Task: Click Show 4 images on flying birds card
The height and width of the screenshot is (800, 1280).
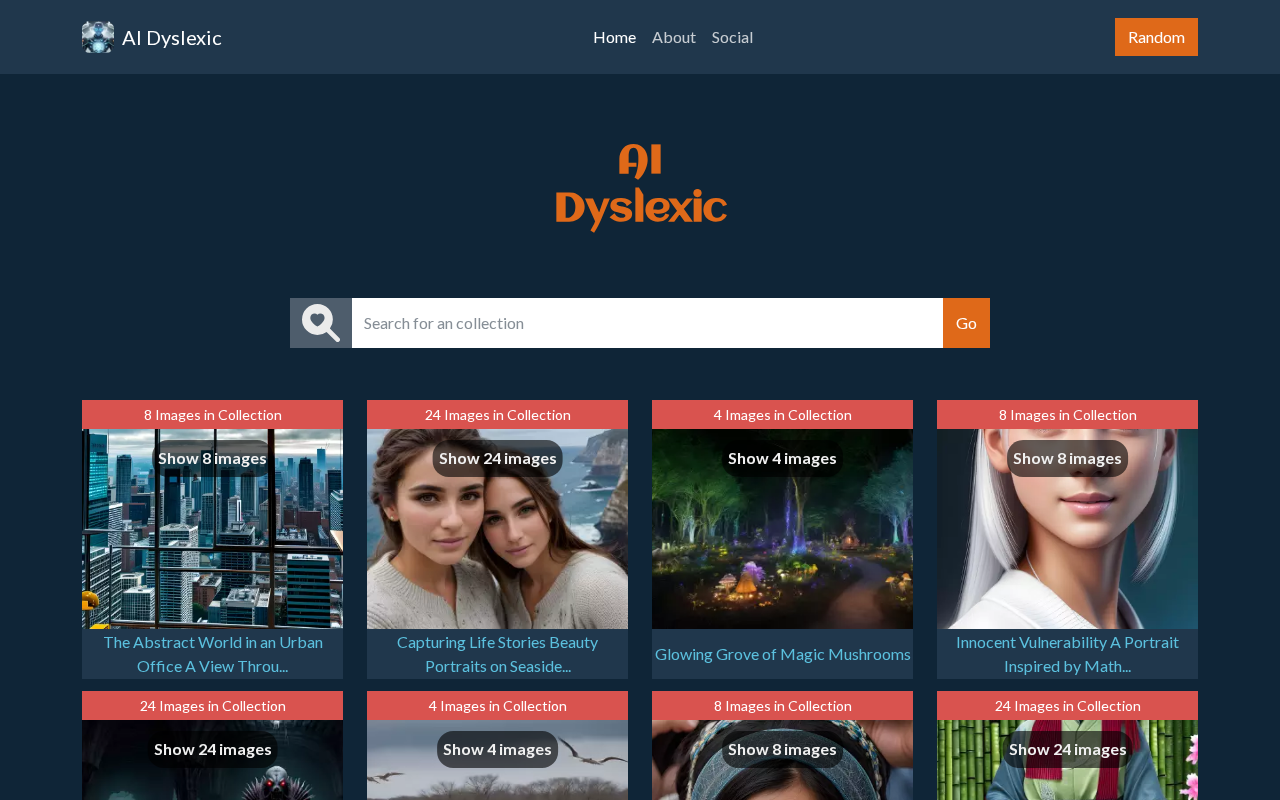Action: [497, 749]
